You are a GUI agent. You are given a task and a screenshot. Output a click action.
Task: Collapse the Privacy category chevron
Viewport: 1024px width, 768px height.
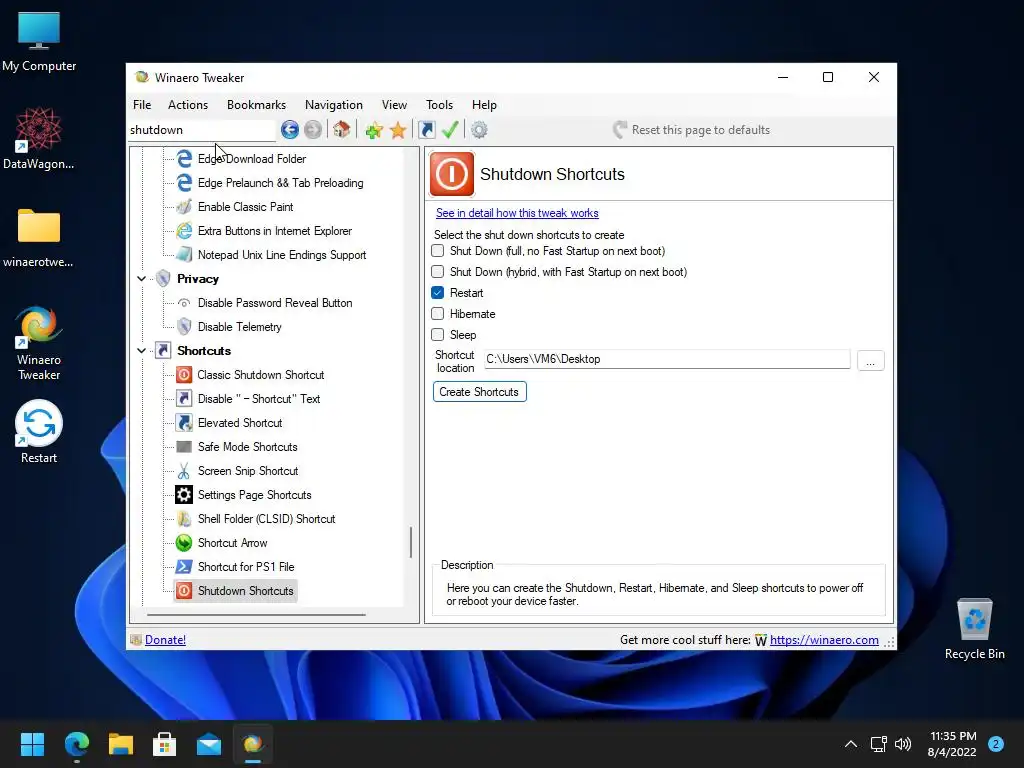coord(141,279)
